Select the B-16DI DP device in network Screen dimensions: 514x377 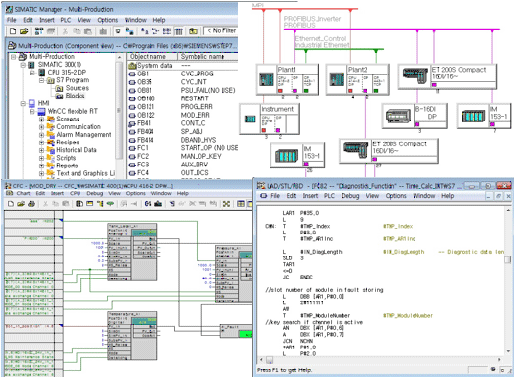pos(414,116)
